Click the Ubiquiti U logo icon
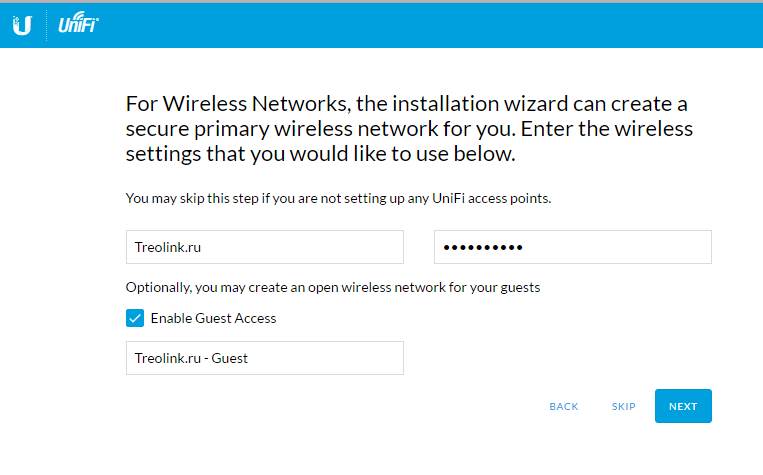Screen dimensions: 763x475 22,25
